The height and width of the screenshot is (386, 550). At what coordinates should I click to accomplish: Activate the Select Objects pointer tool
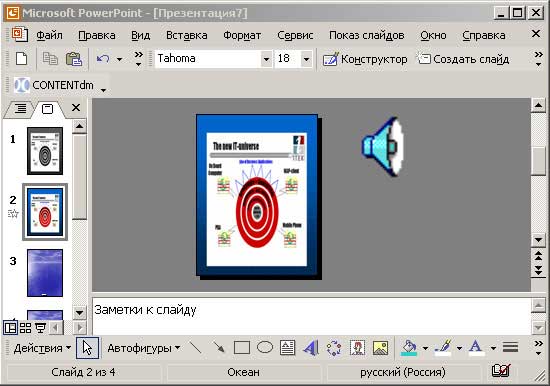[x=87, y=348]
